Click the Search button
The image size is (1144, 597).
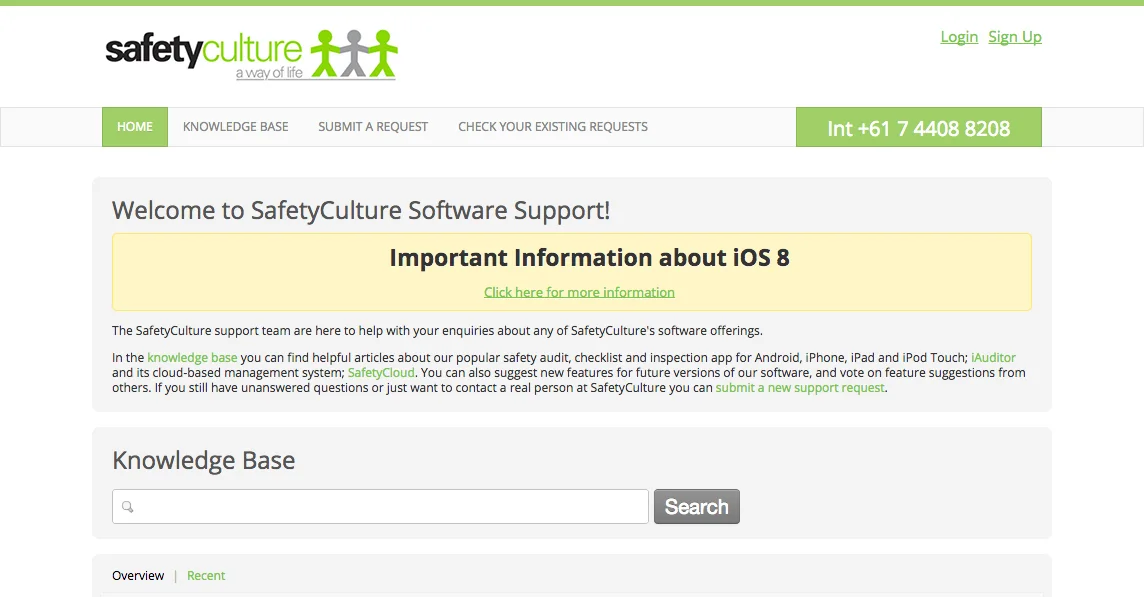point(697,507)
